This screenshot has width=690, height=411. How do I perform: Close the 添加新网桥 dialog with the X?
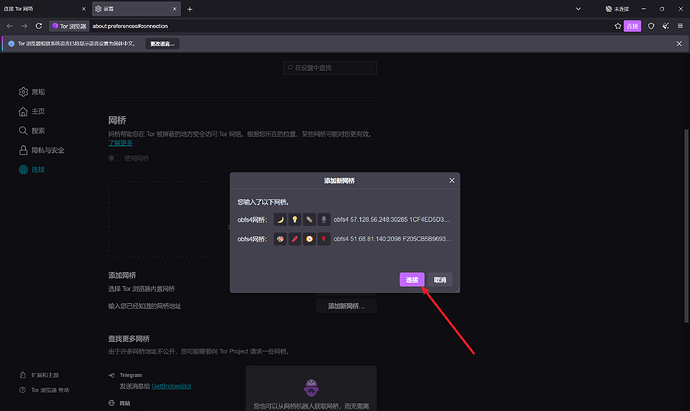click(x=451, y=180)
